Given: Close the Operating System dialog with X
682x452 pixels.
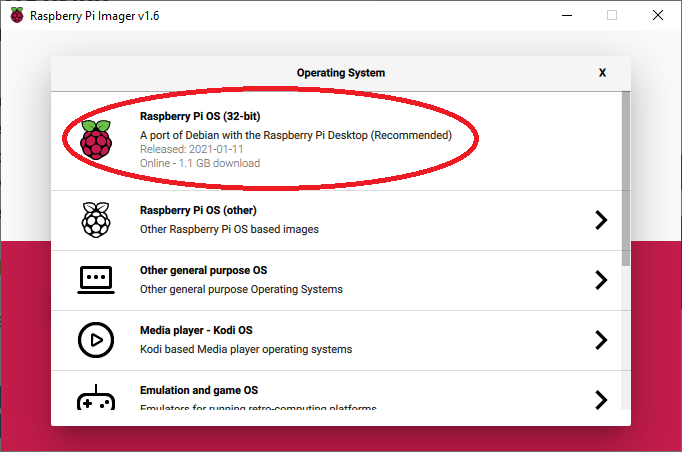Looking at the screenshot, I should pos(602,73).
